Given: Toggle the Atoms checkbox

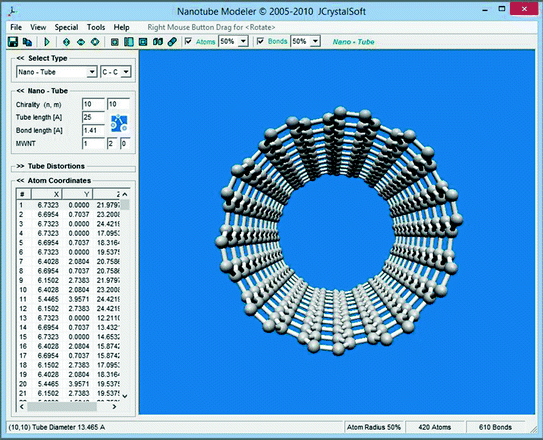Looking at the screenshot, I should (x=188, y=41).
